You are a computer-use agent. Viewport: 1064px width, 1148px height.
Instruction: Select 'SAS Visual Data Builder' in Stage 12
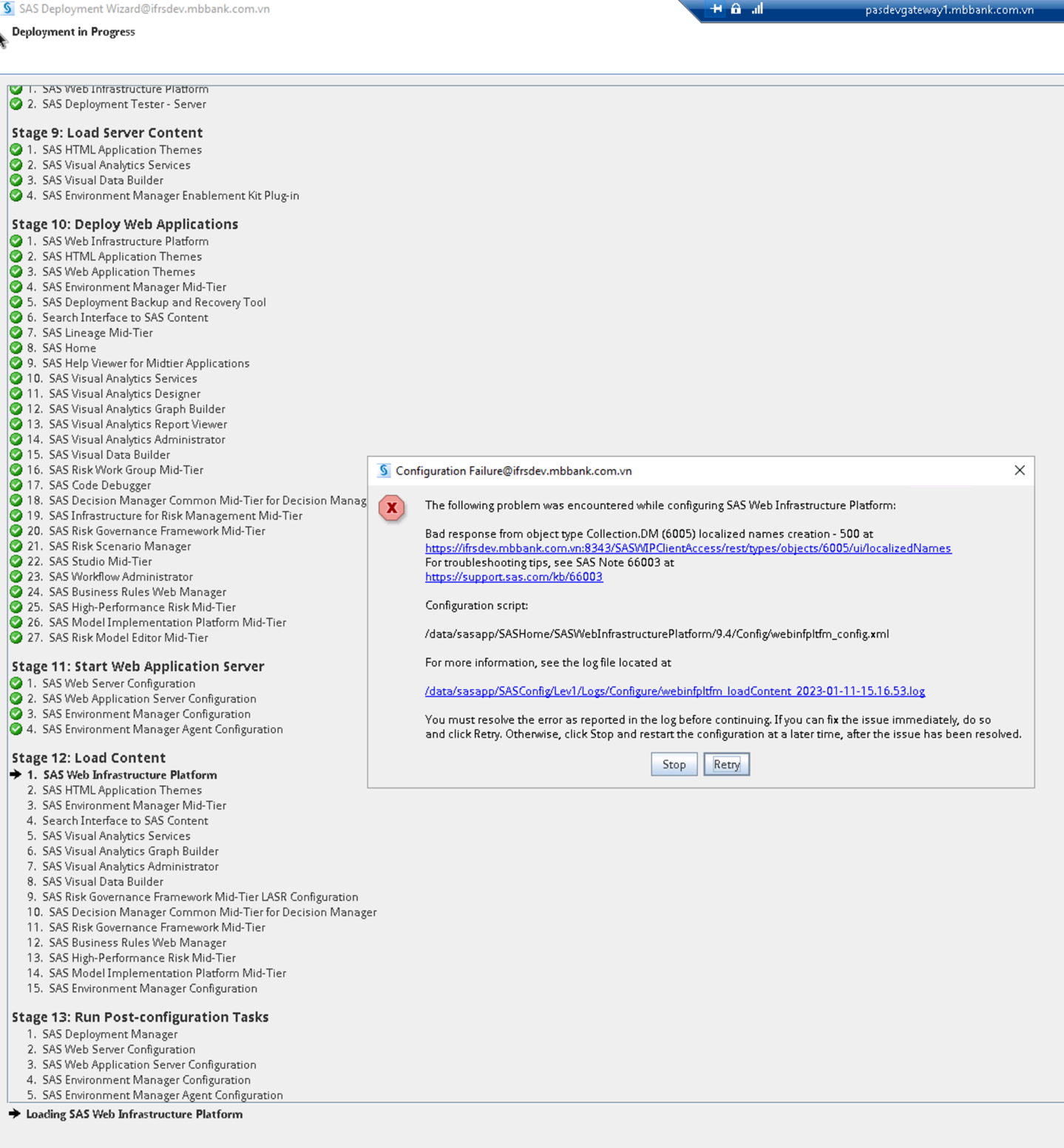(103, 882)
